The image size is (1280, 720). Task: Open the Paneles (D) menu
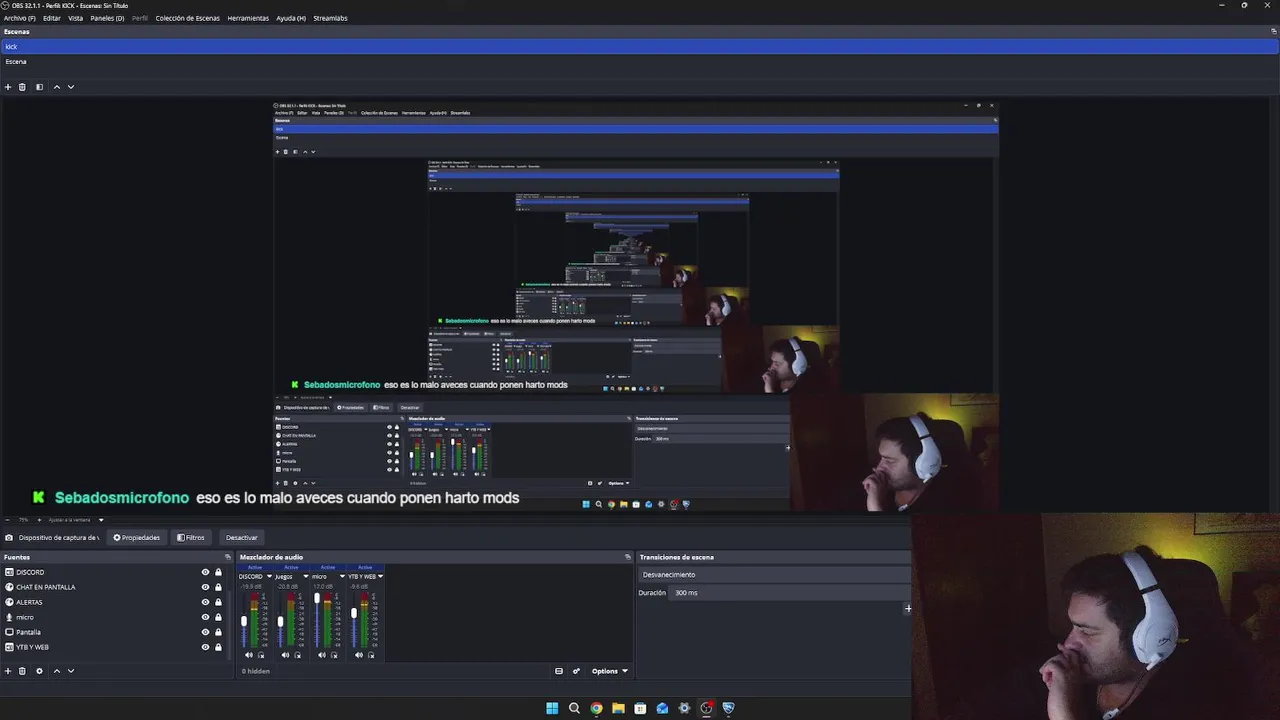pos(107,18)
